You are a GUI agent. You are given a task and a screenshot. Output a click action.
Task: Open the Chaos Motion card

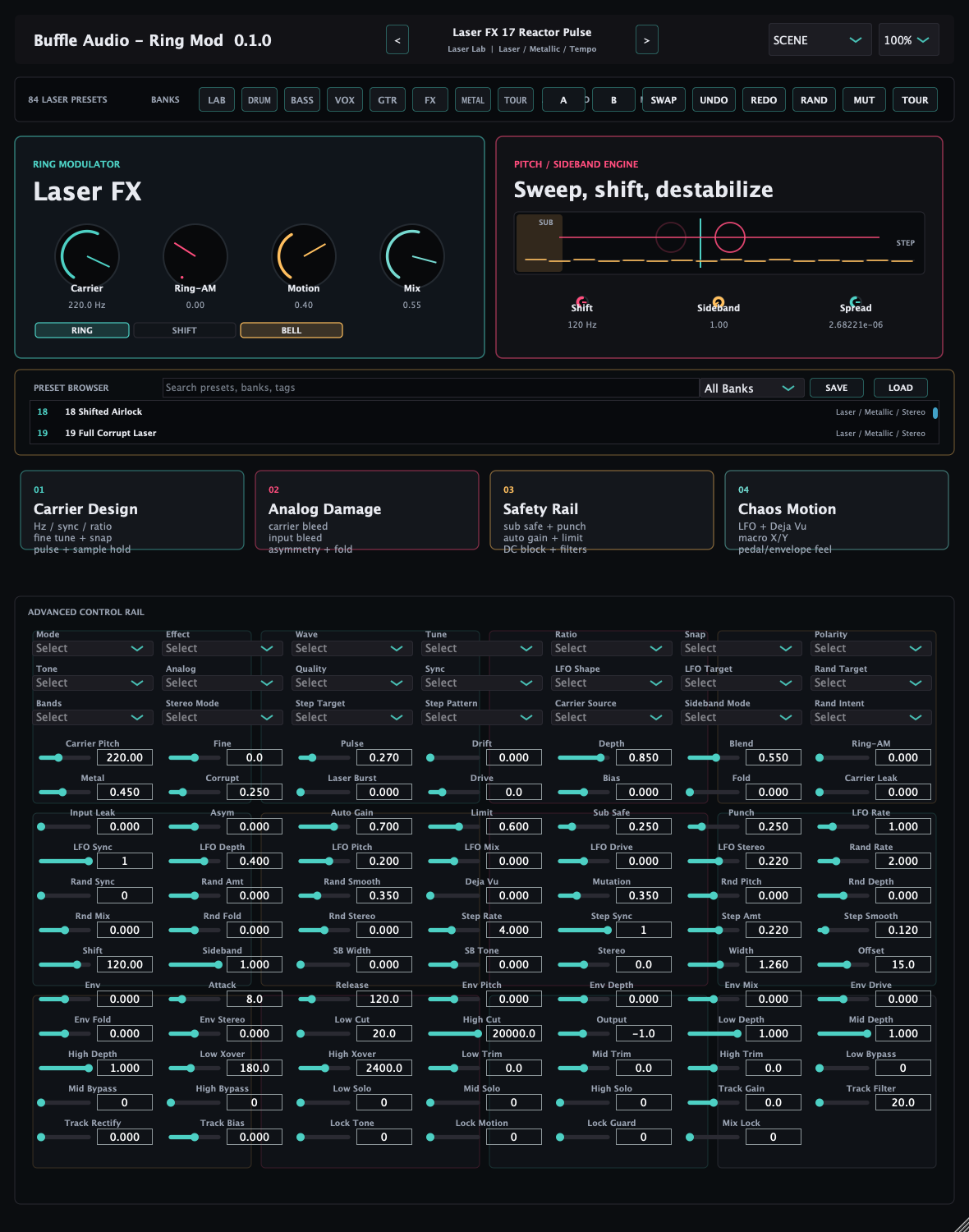837,510
